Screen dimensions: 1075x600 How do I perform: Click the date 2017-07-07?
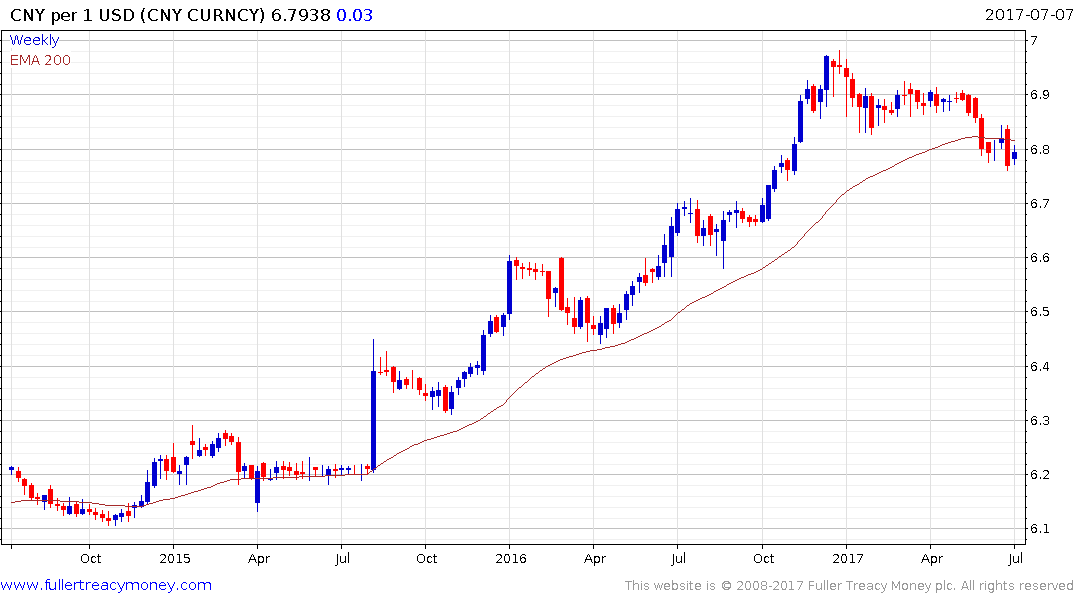(1028, 14)
